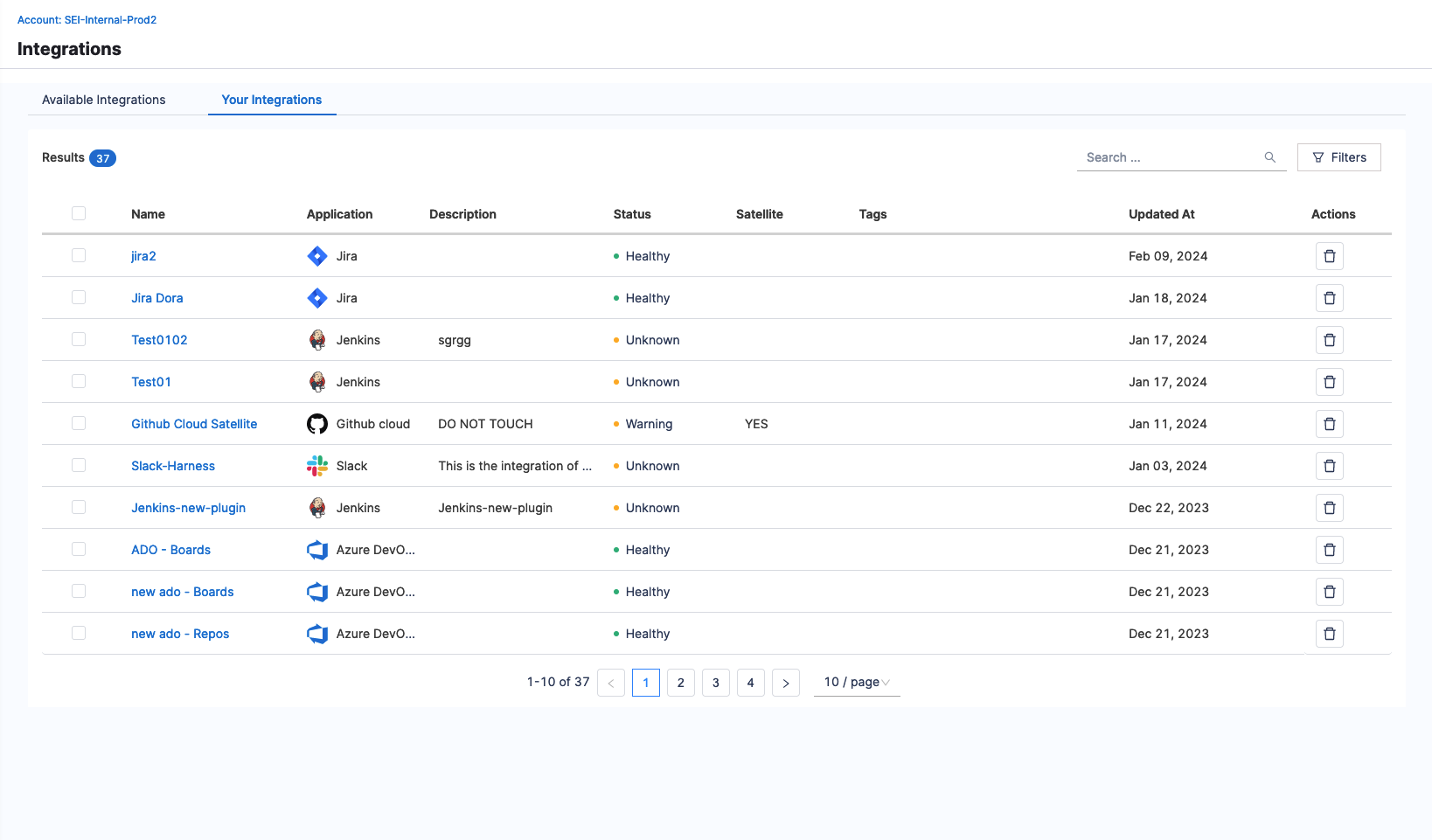The width and height of the screenshot is (1432, 840).
Task: Click the Search input field
Action: [x=1167, y=157]
